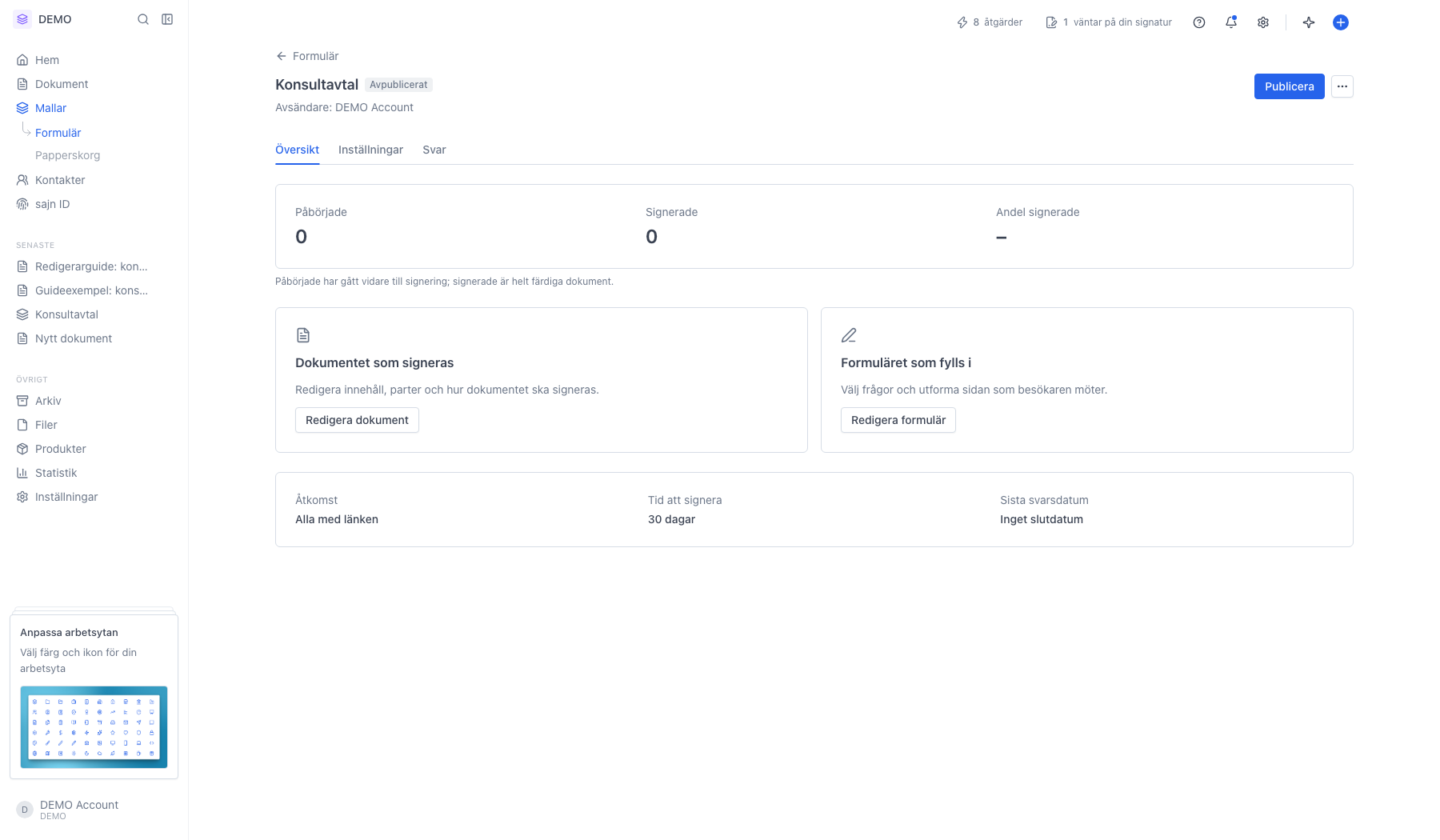Click Redigera dokument button
Screen dimensions: 1440x840
tap(357, 420)
